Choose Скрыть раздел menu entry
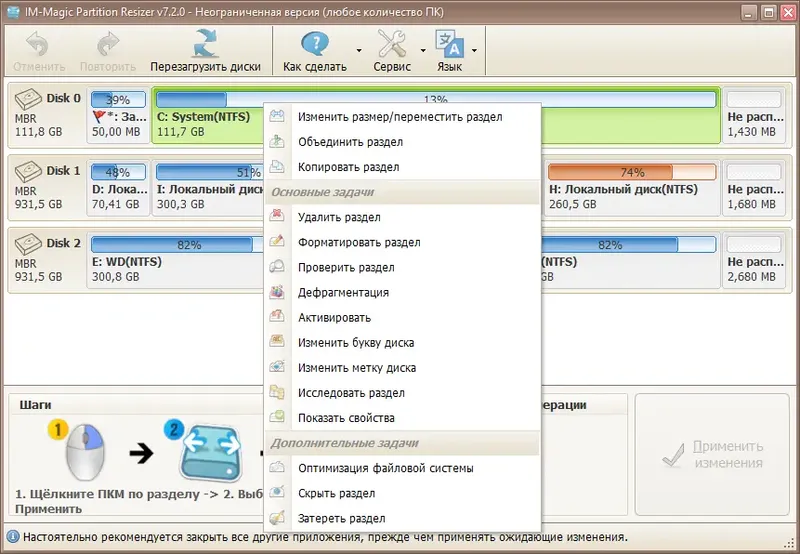Image resolution: width=800 pixels, height=554 pixels. click(x=402, y=493)
